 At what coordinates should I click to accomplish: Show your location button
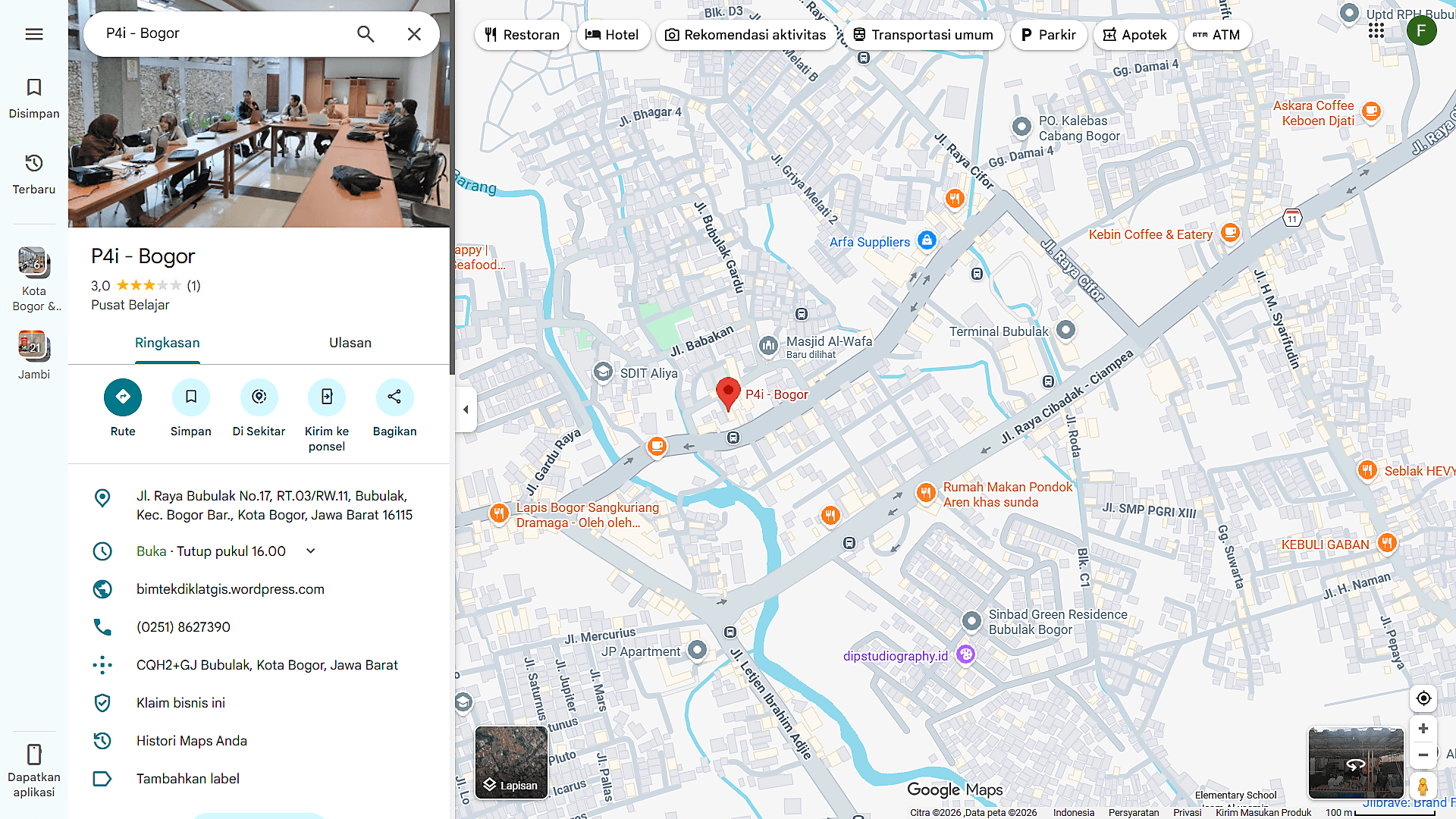click(x=1423, y=698)
